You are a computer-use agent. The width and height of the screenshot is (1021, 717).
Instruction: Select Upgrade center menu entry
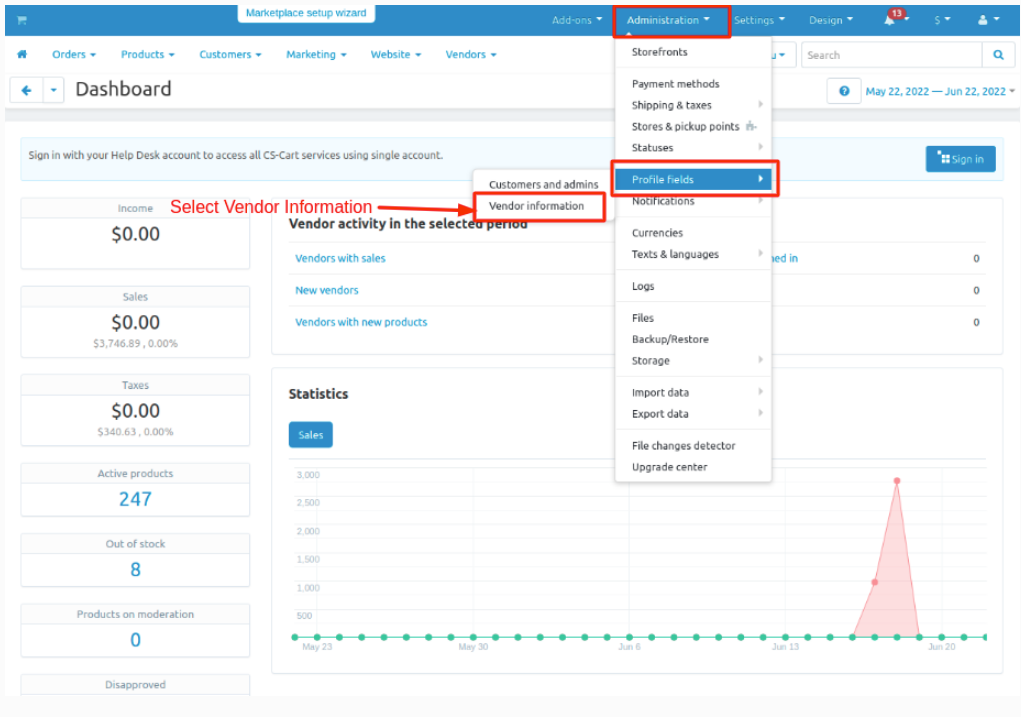[669, 467]
